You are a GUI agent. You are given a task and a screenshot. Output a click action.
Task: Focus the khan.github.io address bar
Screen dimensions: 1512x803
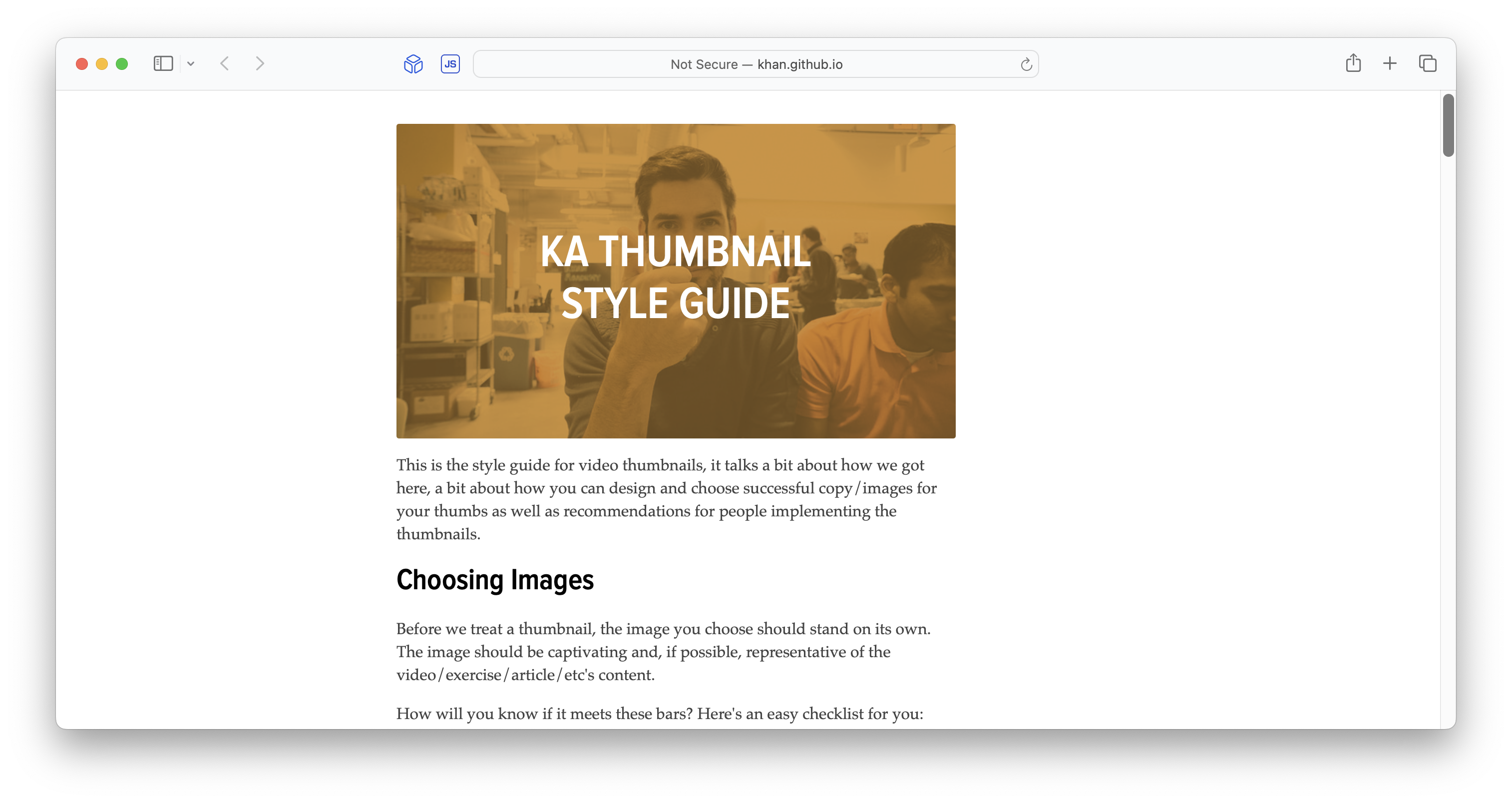coord(756,64)
